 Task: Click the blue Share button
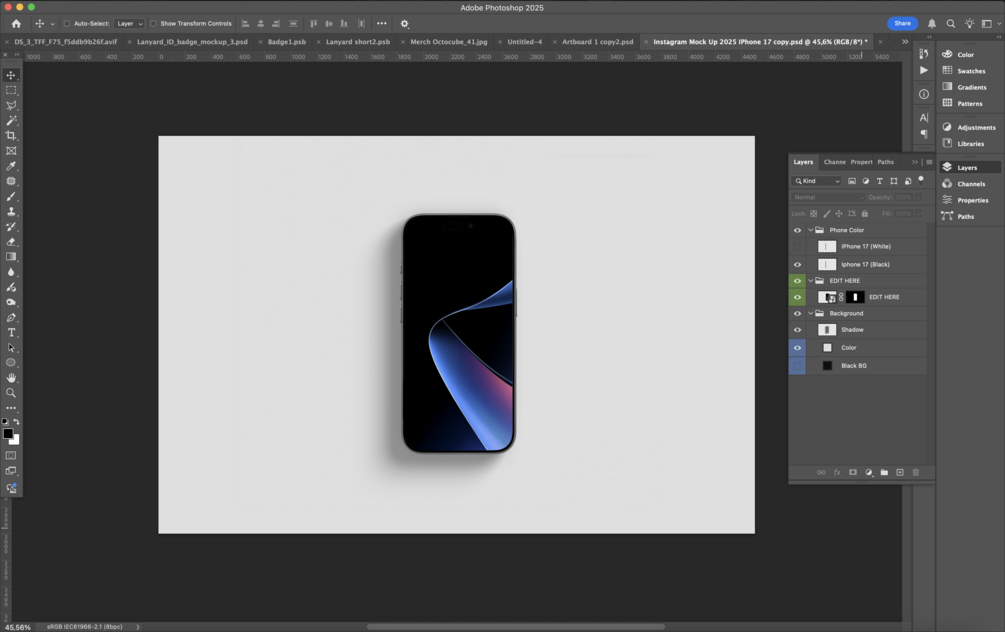click(x=902, y=24)
